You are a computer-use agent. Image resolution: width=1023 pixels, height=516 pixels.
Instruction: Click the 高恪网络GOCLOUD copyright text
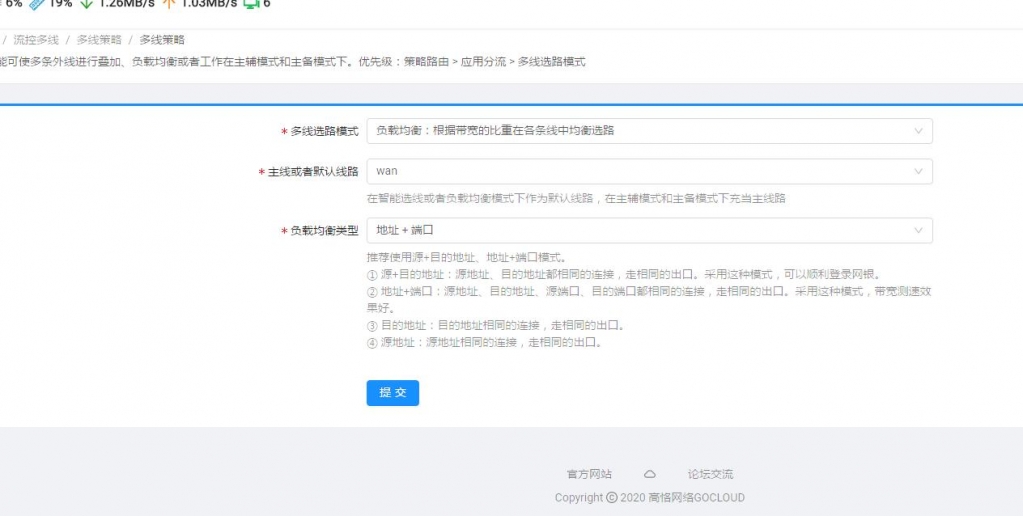[696, 498]
